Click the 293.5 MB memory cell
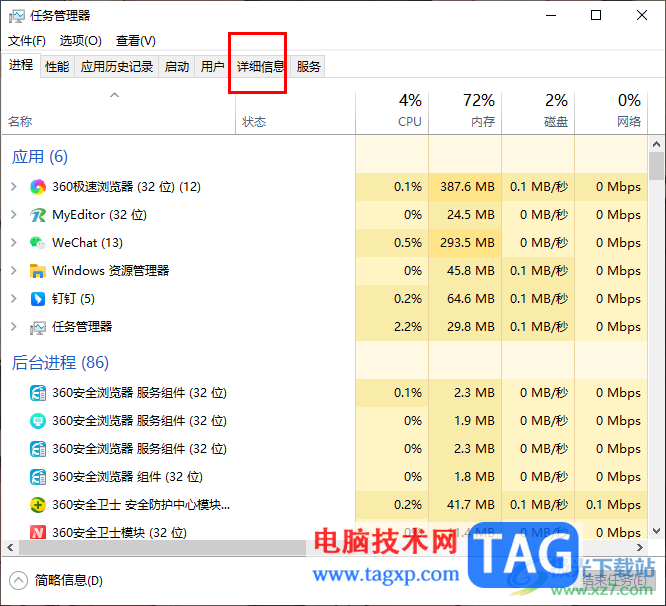 click(465, 242)
